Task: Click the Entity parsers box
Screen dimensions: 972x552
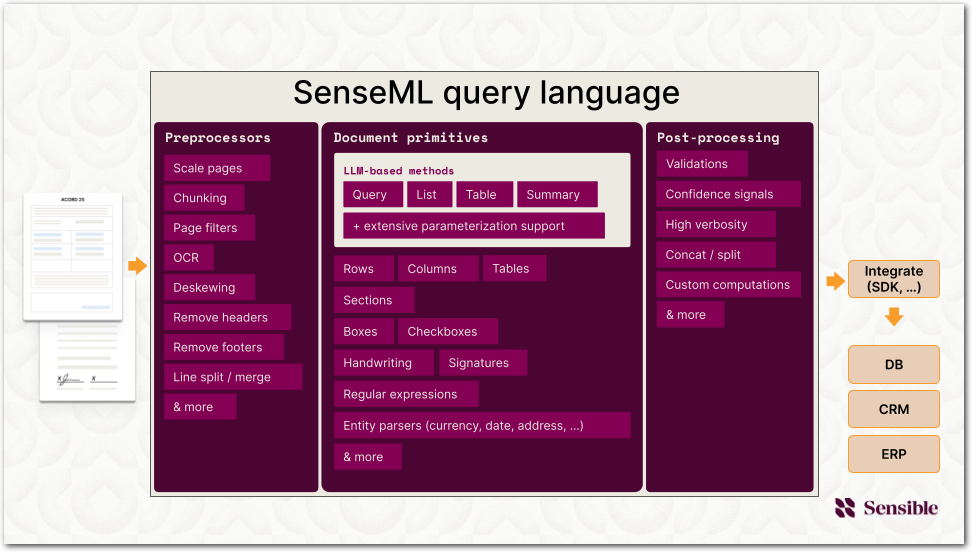Action: pos(482,425)
